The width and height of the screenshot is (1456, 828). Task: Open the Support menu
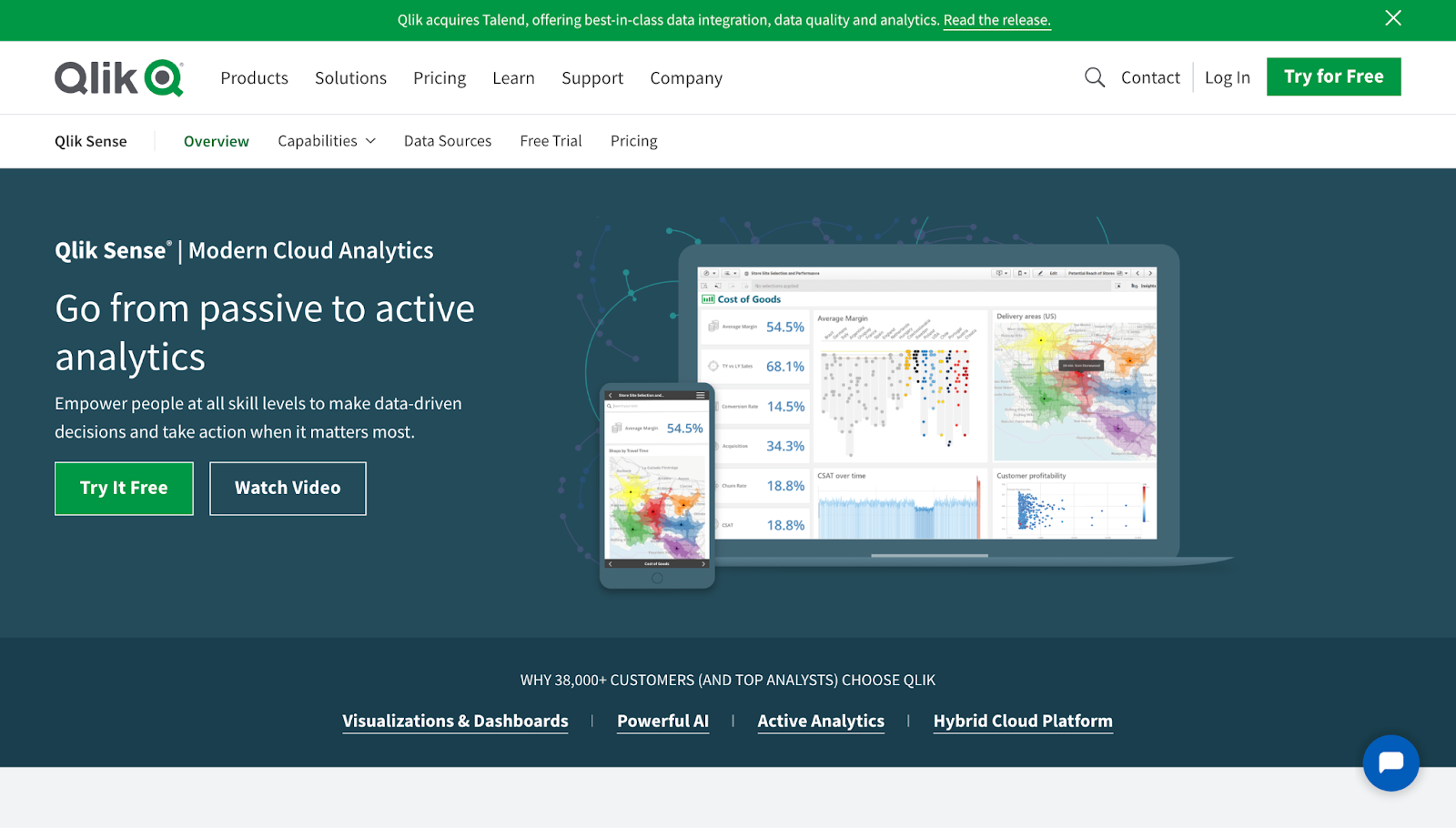point(592,78)
